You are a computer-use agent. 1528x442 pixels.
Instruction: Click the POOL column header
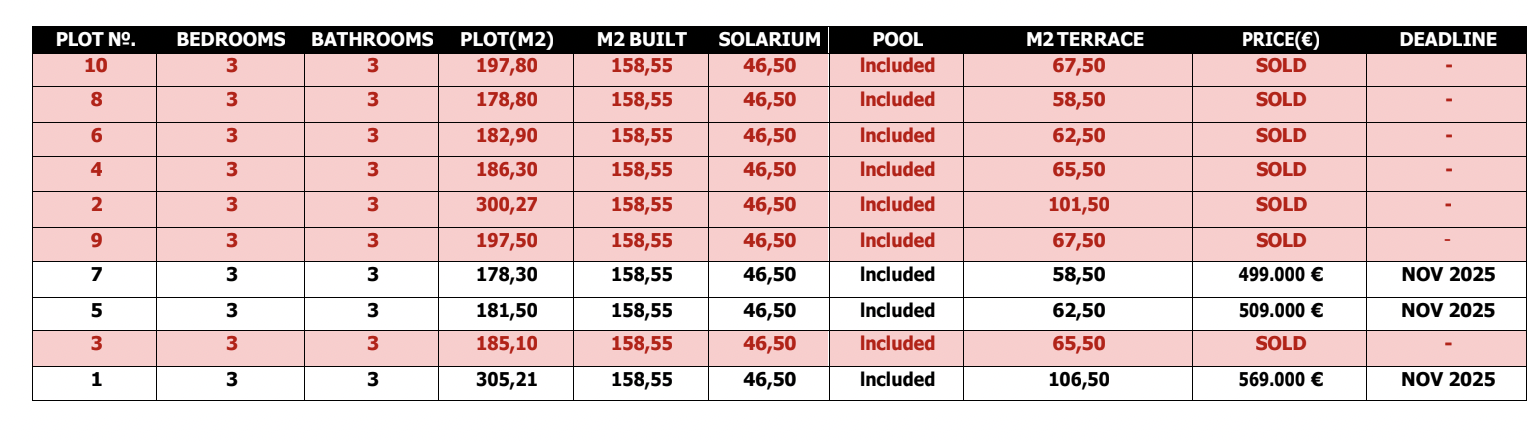coord(897,40)
